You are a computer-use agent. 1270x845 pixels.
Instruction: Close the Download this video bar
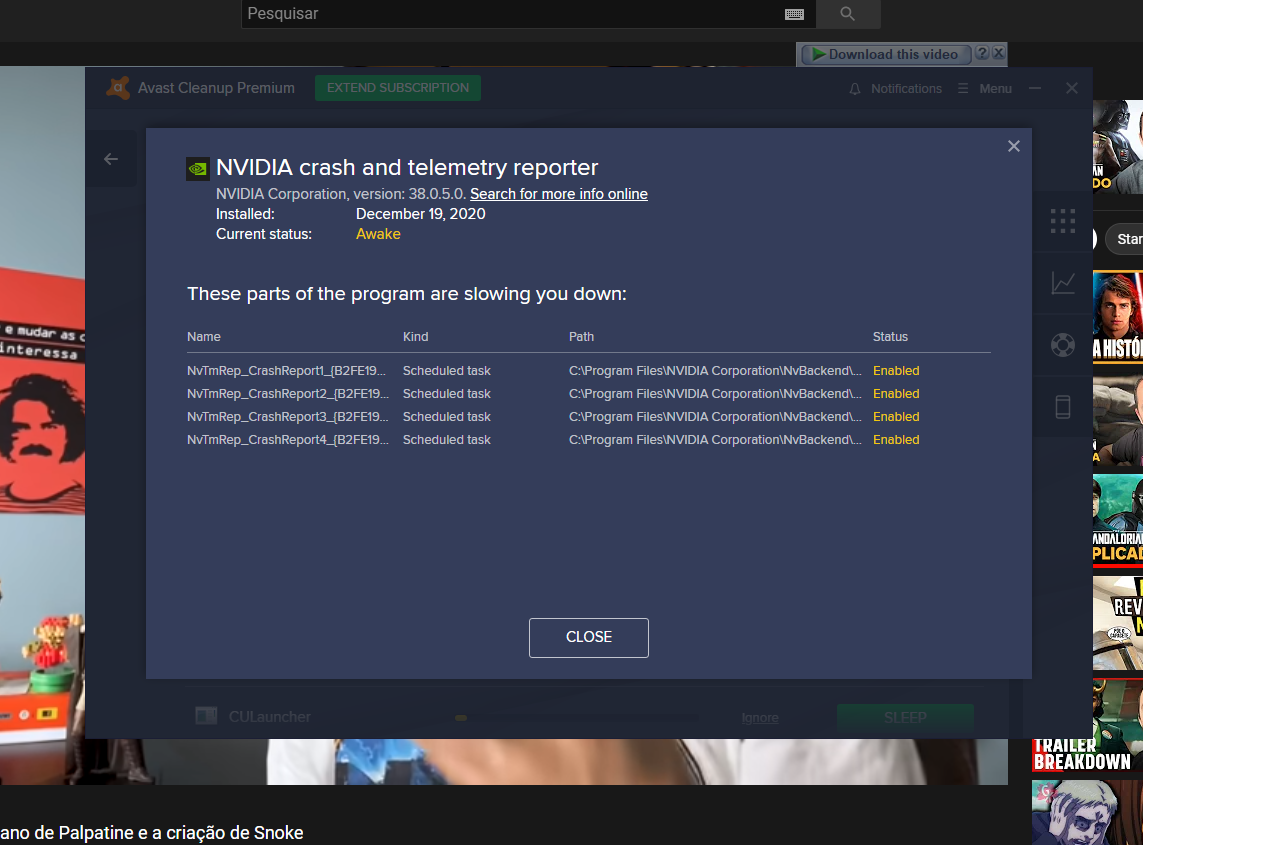(x=998, y=53)
